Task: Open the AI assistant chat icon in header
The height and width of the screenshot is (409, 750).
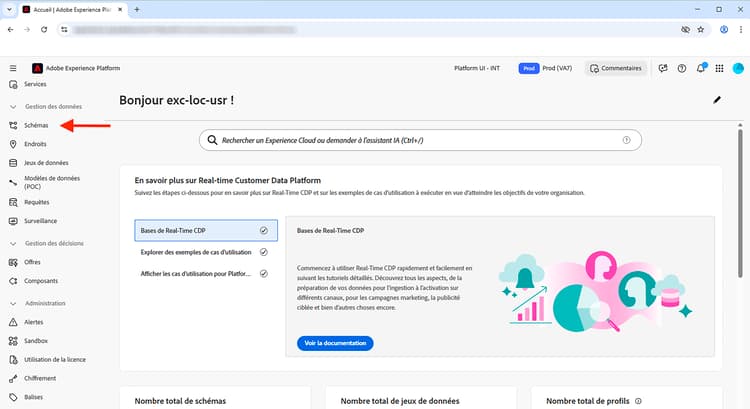Action: [663, 68]
